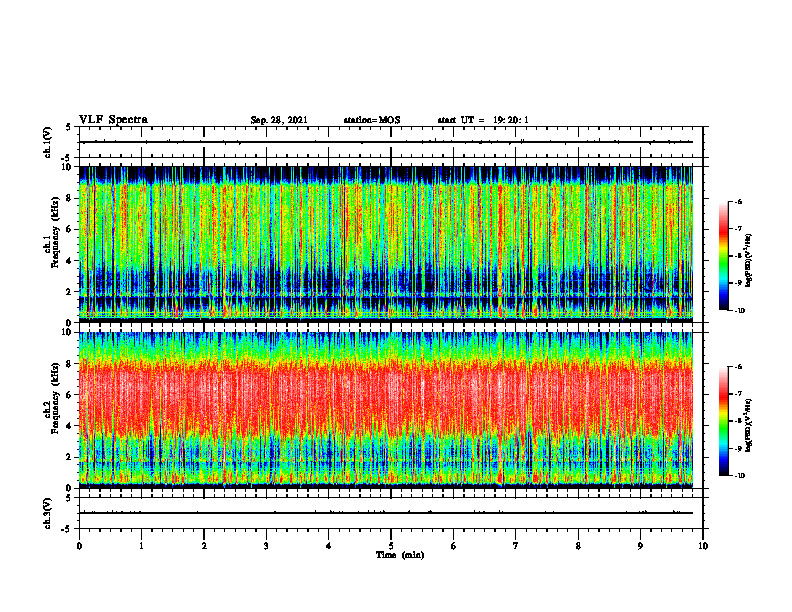Viewport: 792px width, 612px height.
Task: Click the "5" tick on the time axis
Action: coord(391,546)
